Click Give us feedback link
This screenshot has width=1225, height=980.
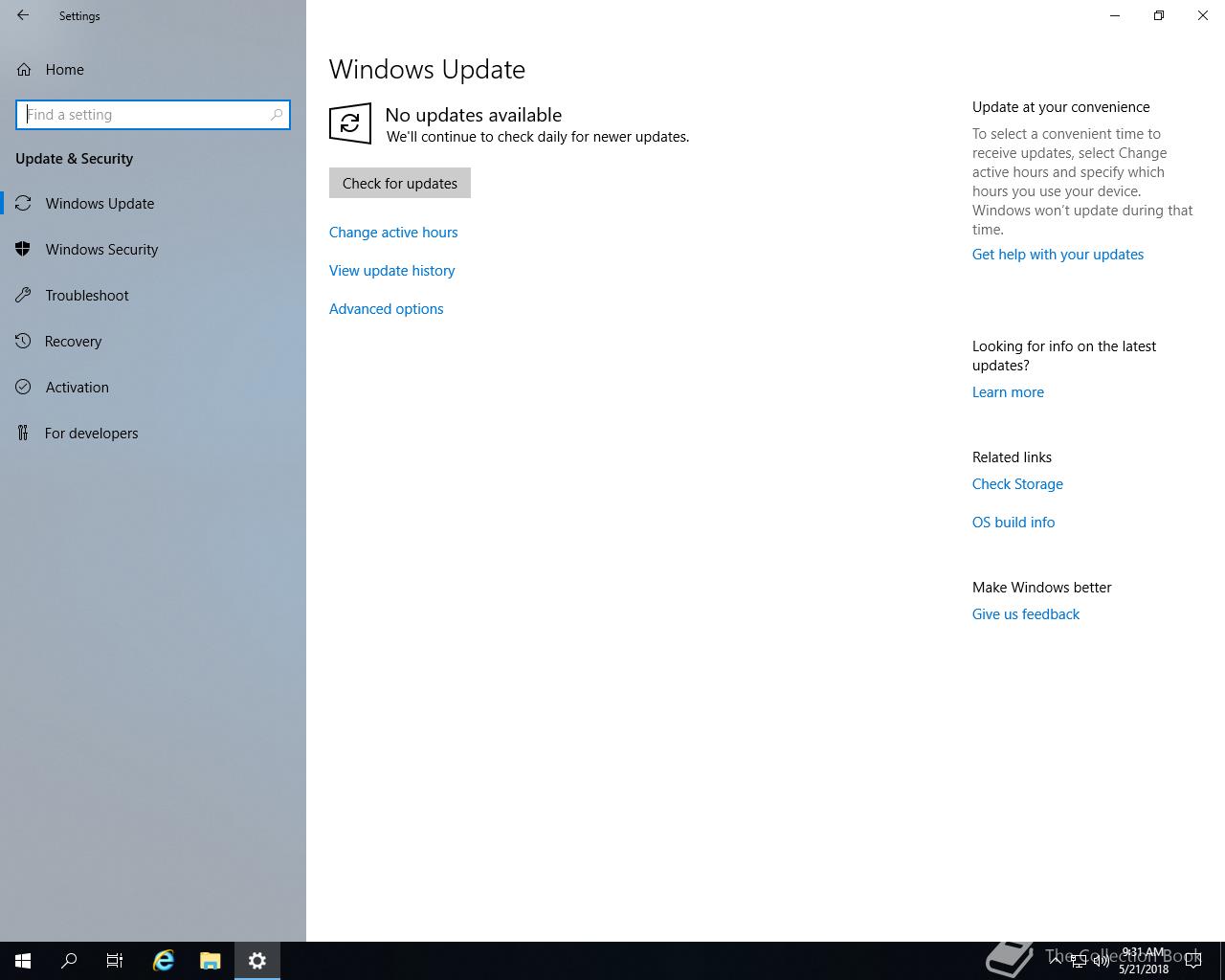tap(1026, 614)
